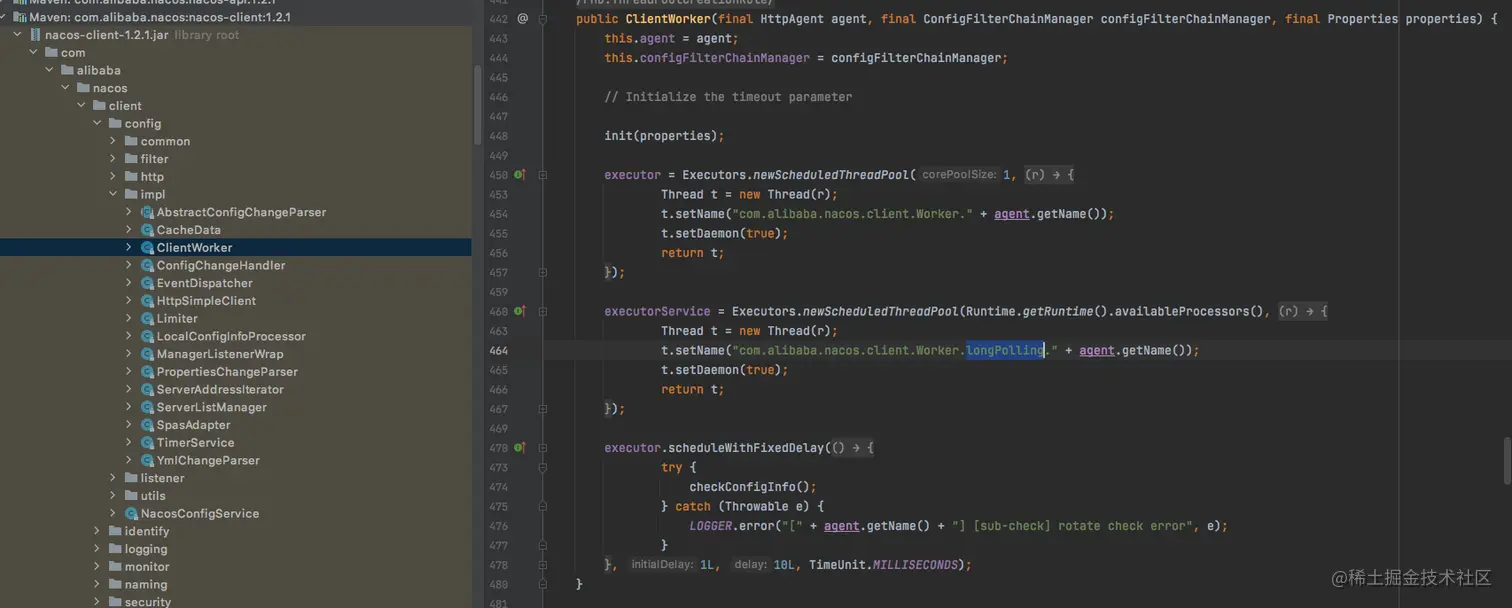Click the gutter marker icon on line 470

(520, 448)
